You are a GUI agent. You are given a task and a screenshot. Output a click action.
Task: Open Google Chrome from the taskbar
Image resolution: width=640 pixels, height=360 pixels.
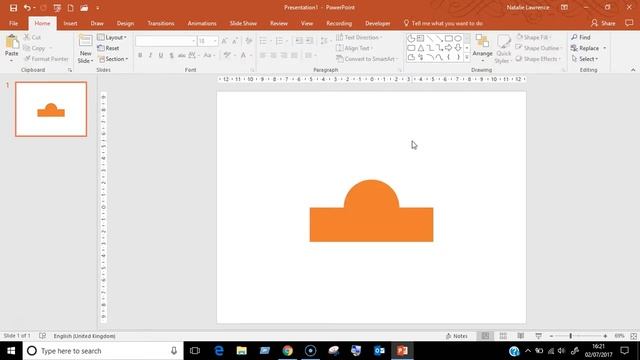click(x=287, y=351)
